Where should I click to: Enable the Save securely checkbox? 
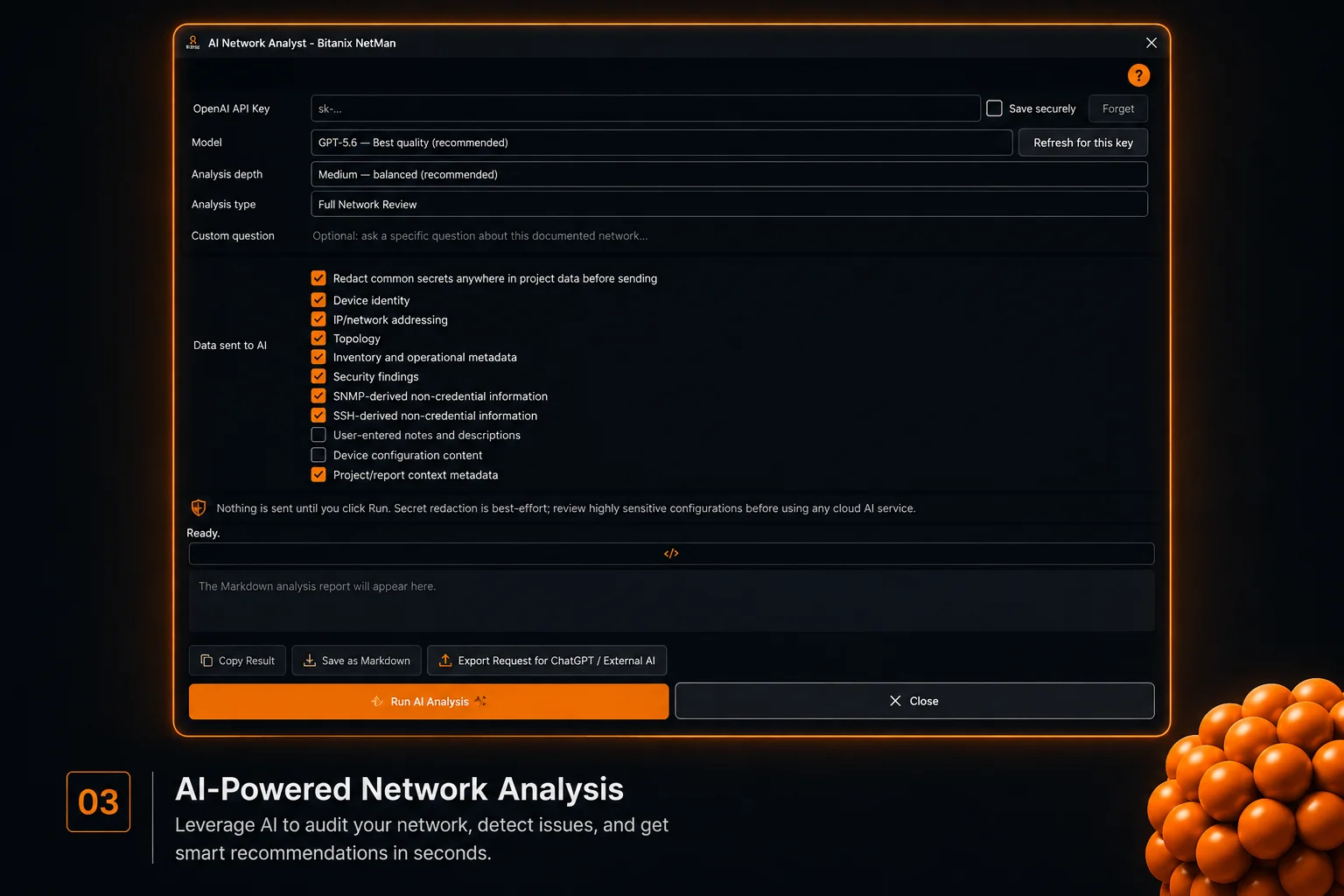(x=994, y=108)
